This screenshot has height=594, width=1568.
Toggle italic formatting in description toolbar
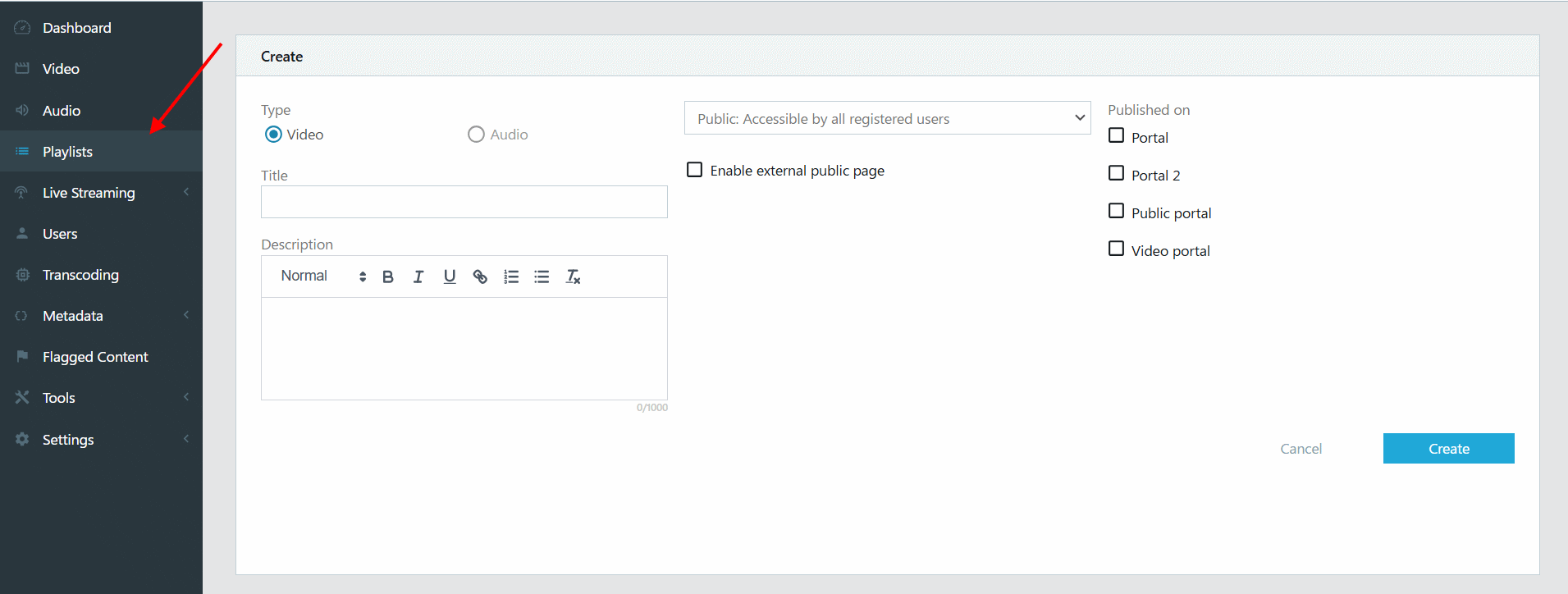pos(418,276)
